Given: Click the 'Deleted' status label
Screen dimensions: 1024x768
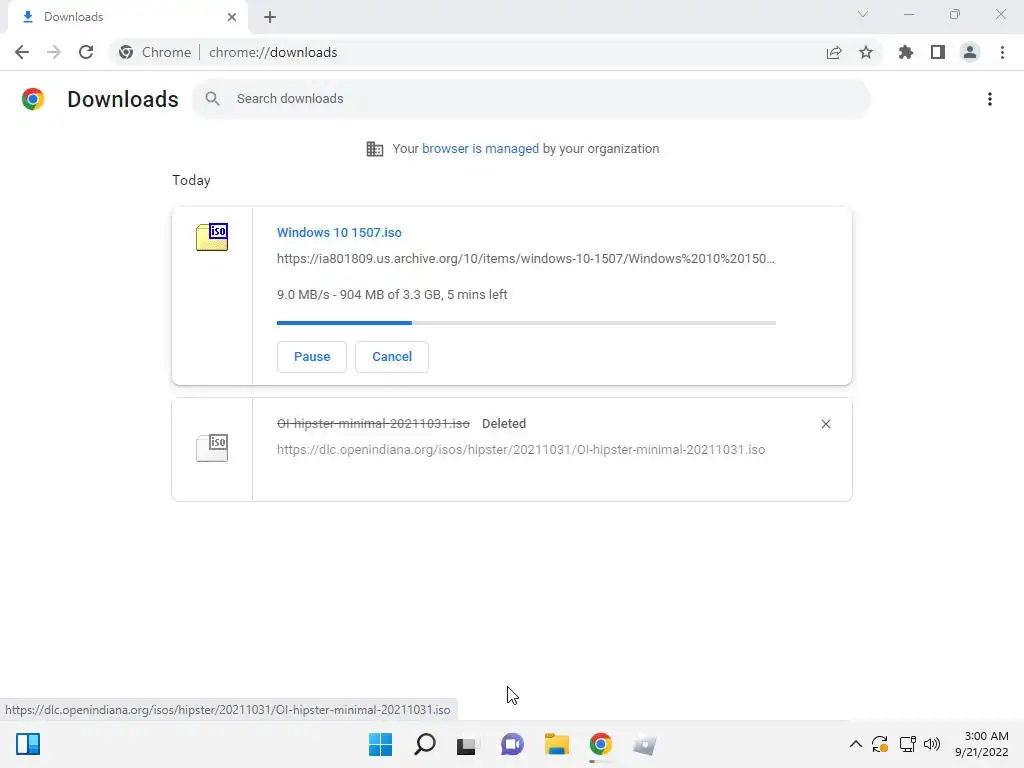Looking at the screenshot, I should 504,424.
